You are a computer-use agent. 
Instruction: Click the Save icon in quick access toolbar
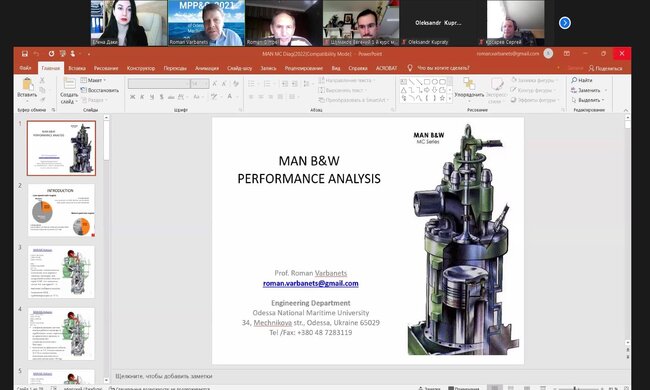click(25, 54)
